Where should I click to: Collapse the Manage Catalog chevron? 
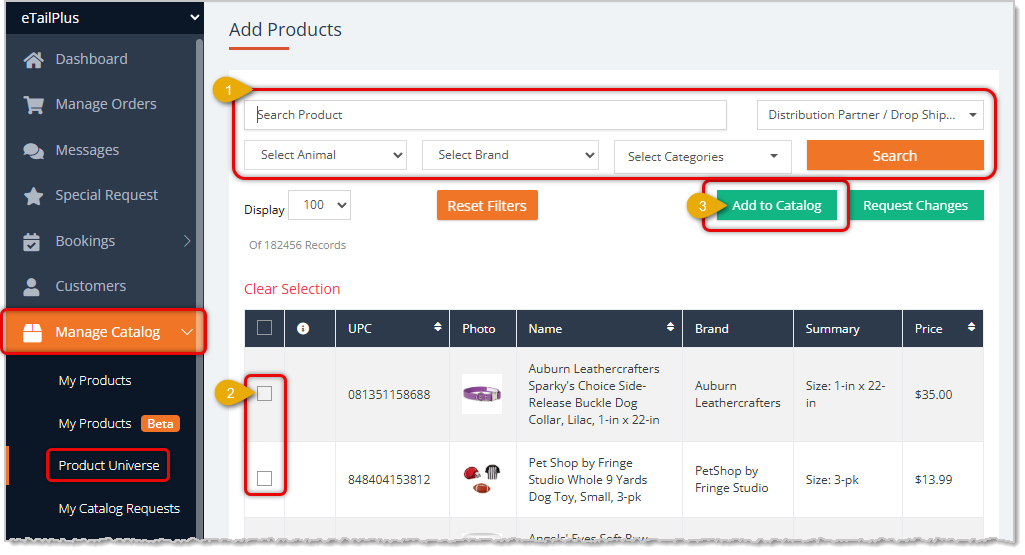[x=187, y=332]
